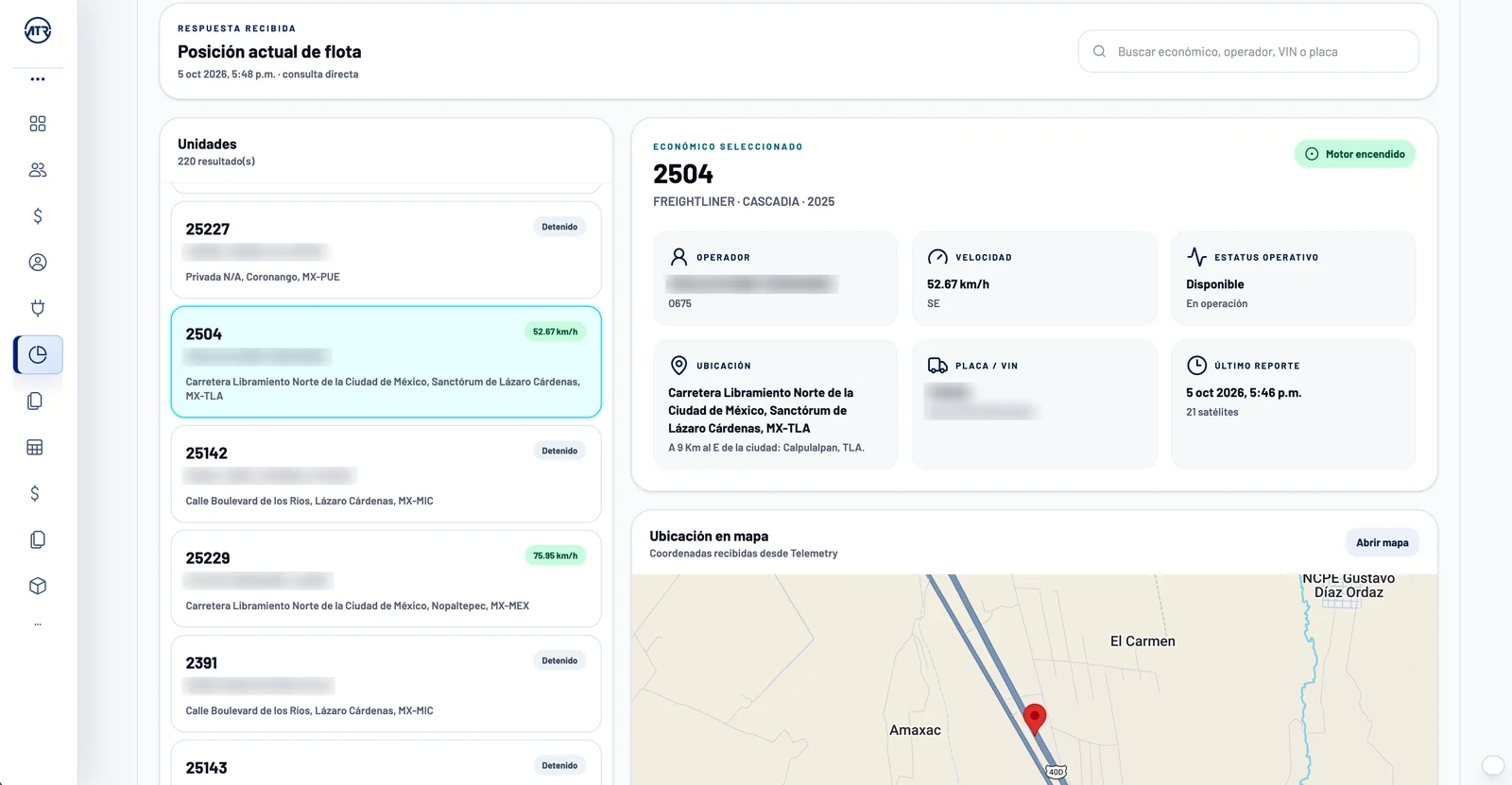Viewport: 1512px width, 785px height.
Task: Click the 75.95 km/h badge on unit 25229
Action: pos(555,555)
